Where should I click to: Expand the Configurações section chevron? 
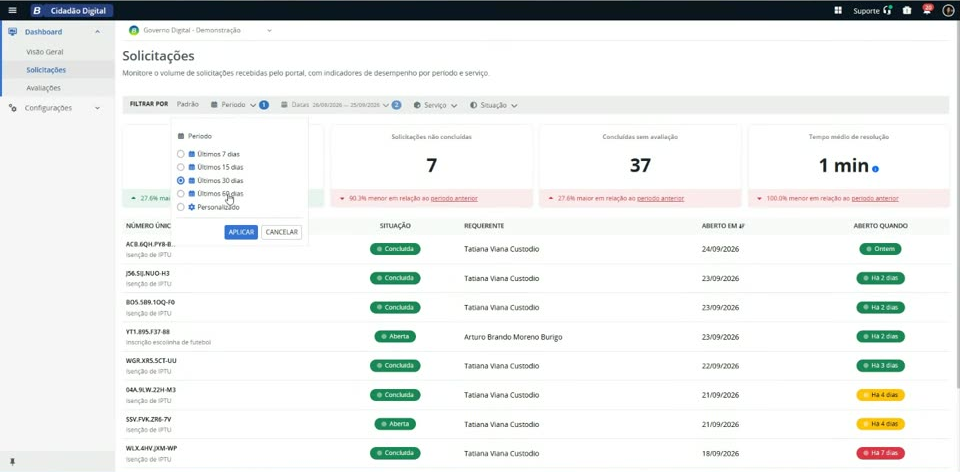97,108
